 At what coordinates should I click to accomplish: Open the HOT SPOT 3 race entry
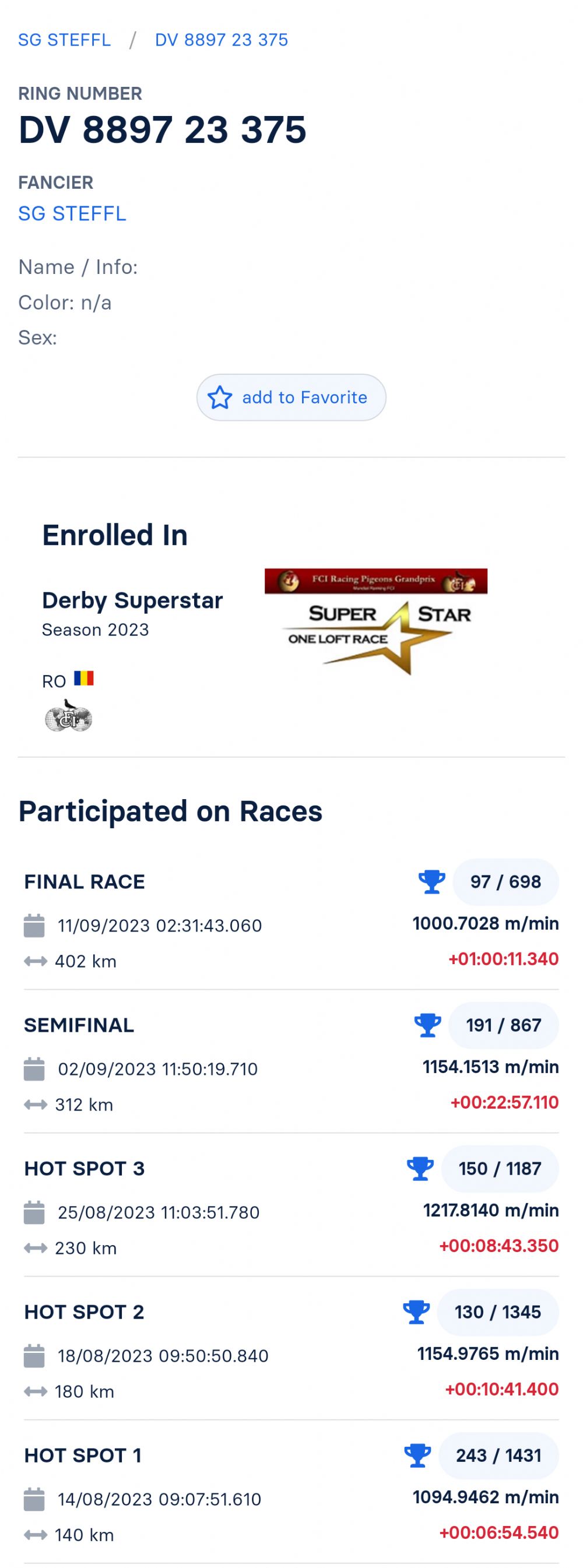coord(291,1205)
